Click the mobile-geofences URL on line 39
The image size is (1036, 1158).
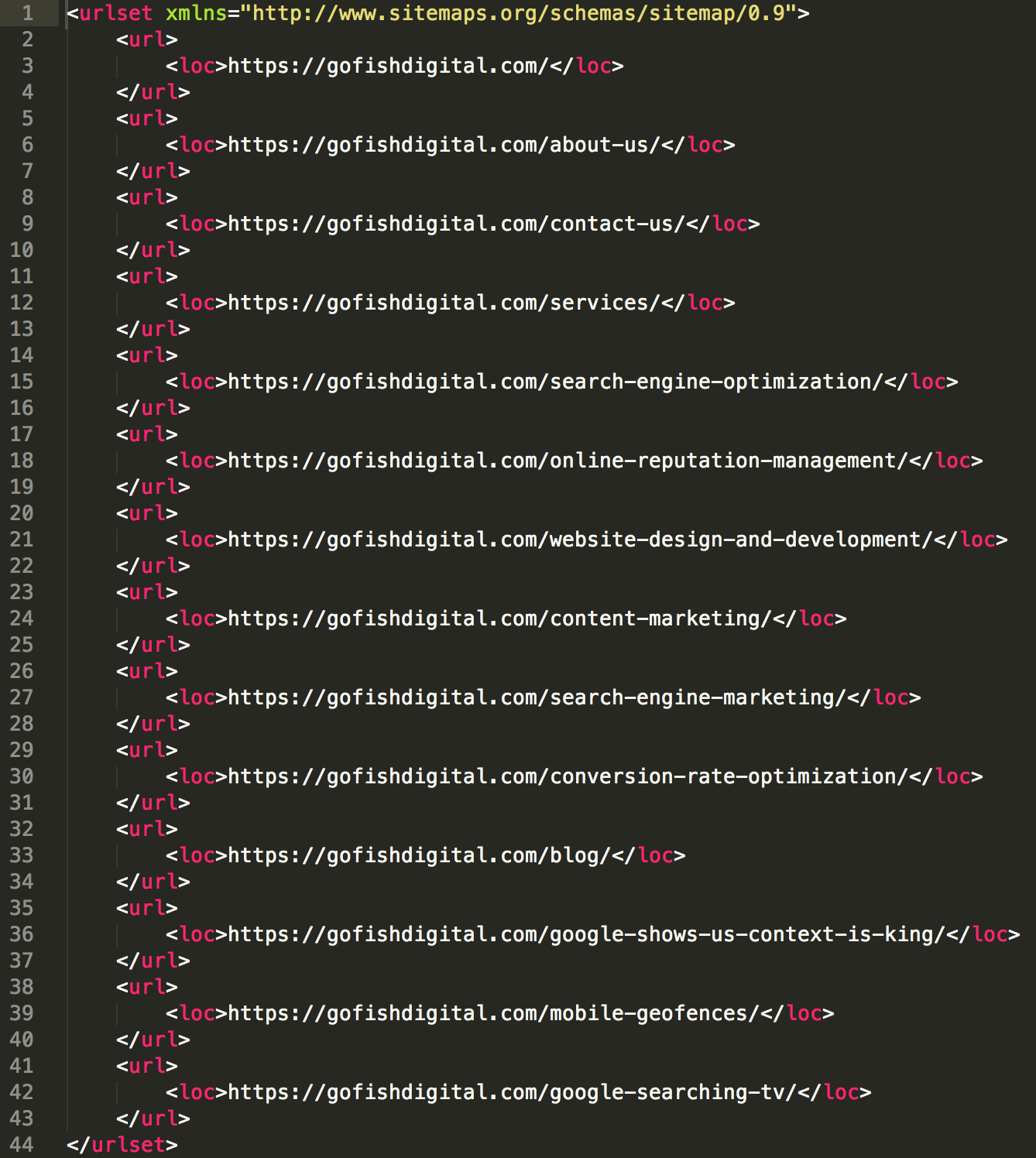pyautogui.click(x=493, y=1013)
